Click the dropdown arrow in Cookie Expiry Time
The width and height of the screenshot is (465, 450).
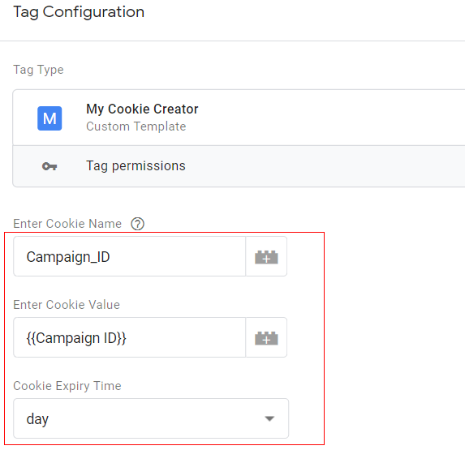click(x=269, y=419)
